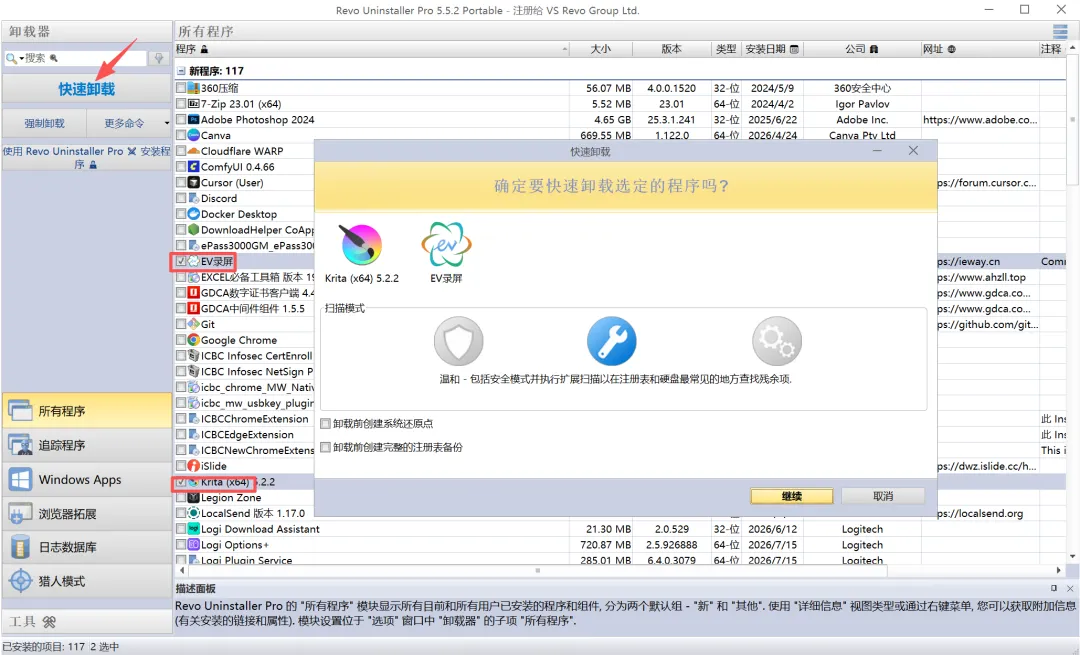Switch to Windows Apps tab
The width and height of the screenshot is (1080, 655).
tap(87, 479)
